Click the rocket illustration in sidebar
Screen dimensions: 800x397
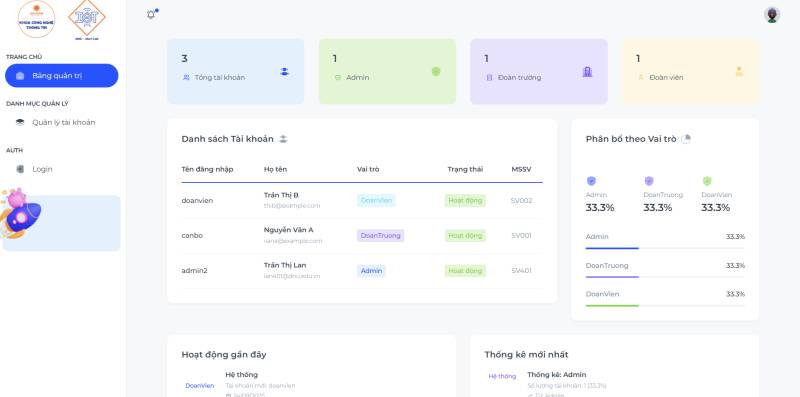pyautogui.click(x=19, y=214)
